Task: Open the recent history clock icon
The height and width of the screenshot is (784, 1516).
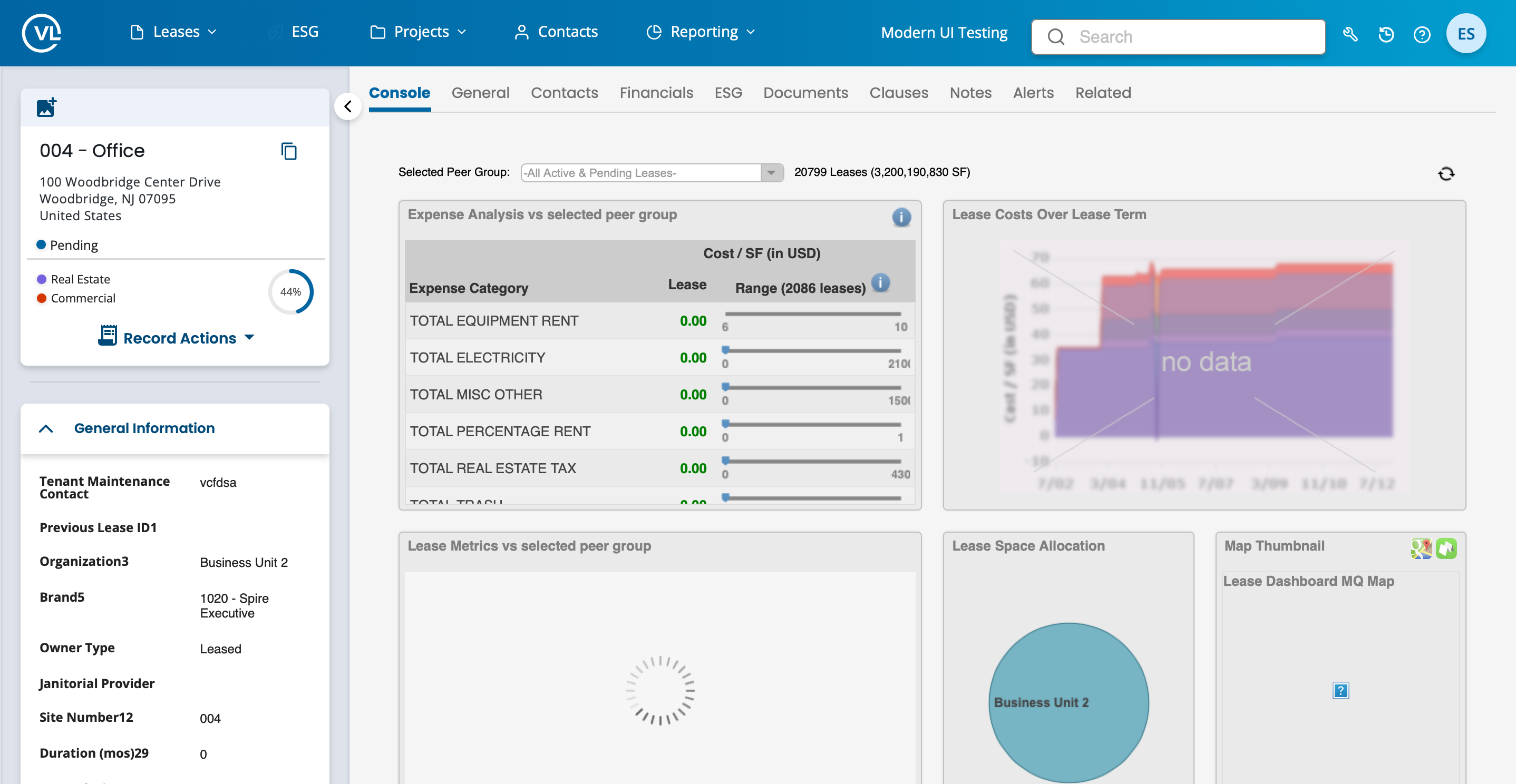Action: coord(1386,35)
